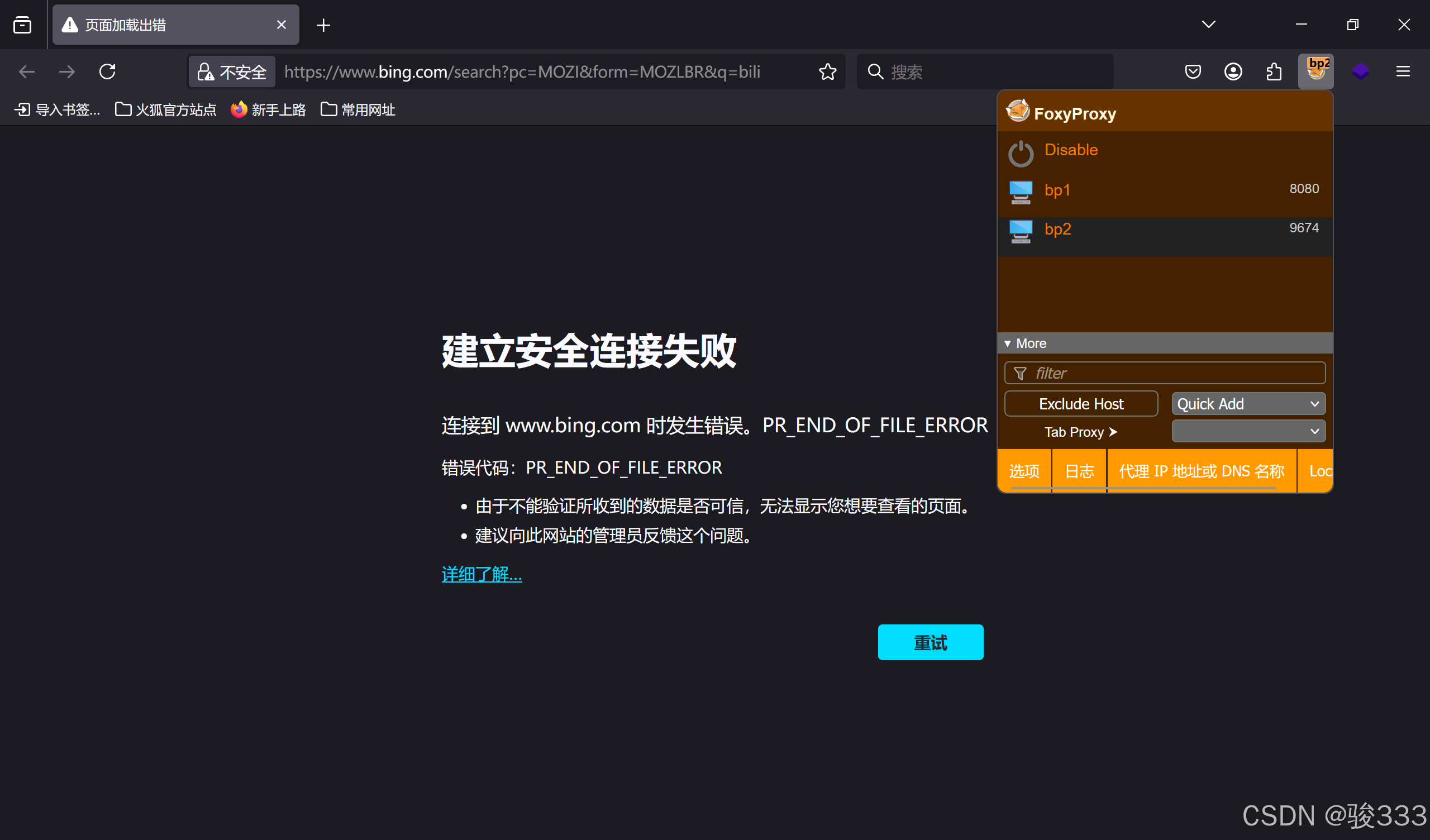Viewport: 1430px width, 840px height.
Task: Follow the 详细了解 learn more link
Action: [x=481, y=574]
